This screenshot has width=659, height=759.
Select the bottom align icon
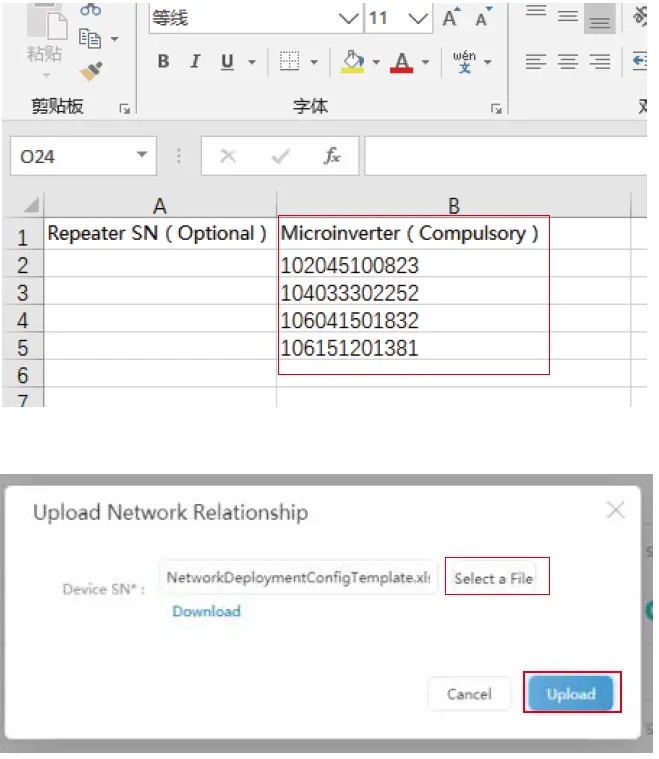pos(600,18)
